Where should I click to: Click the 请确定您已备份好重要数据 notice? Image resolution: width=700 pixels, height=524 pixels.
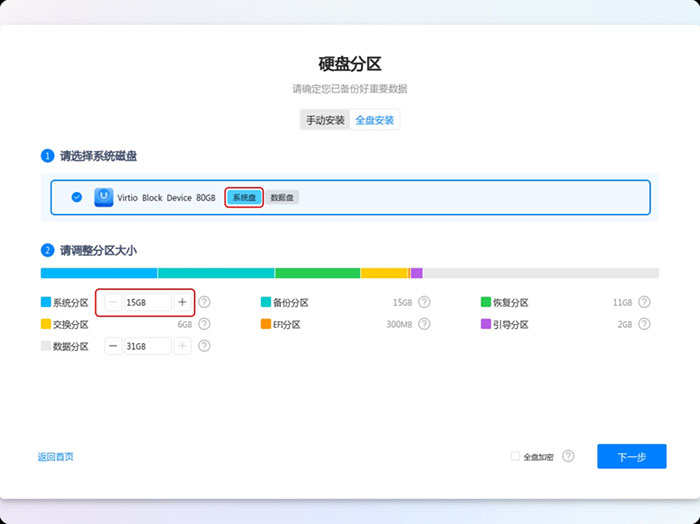click(x=350, y=89)
